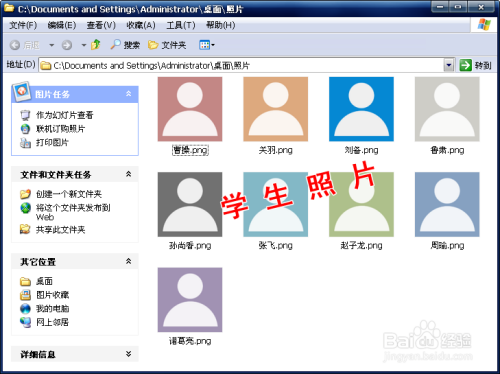
Task: Collapse the 文件和文件夹任务 panel
Action: tap(129, 174)
